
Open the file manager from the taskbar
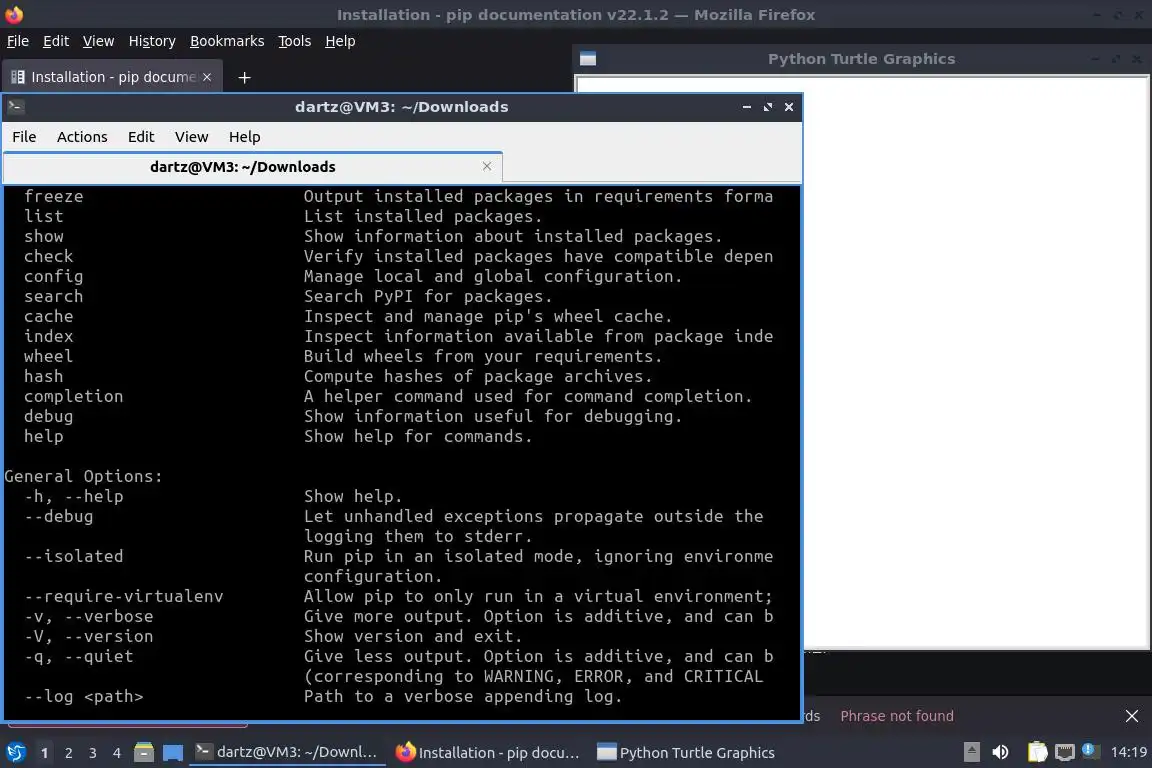[144, 753]
